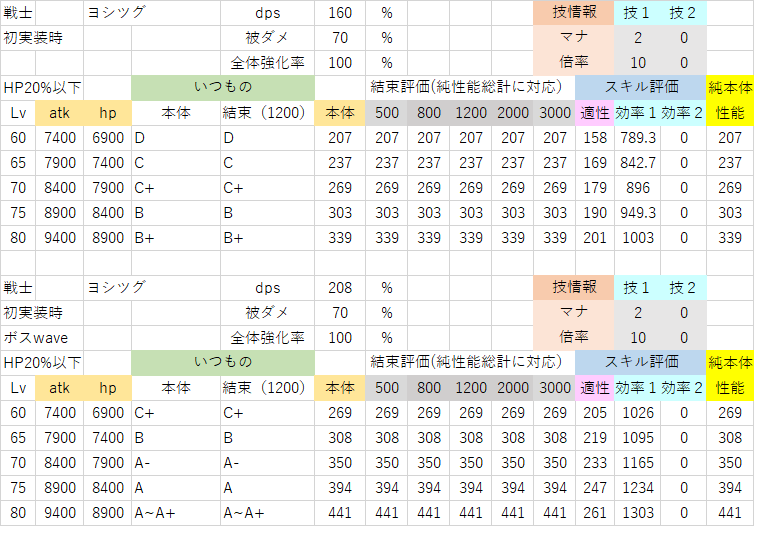The width and height of the screenshot is (774, 550).
Task: Click grade A~A+ in the 結束 (1200) column
Action: pyautogui.click(x=267, y=513)
